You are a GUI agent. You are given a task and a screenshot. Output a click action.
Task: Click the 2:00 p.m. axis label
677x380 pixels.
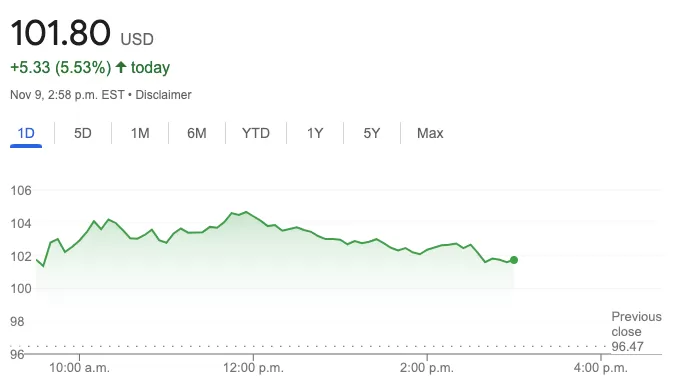(427, 367)
